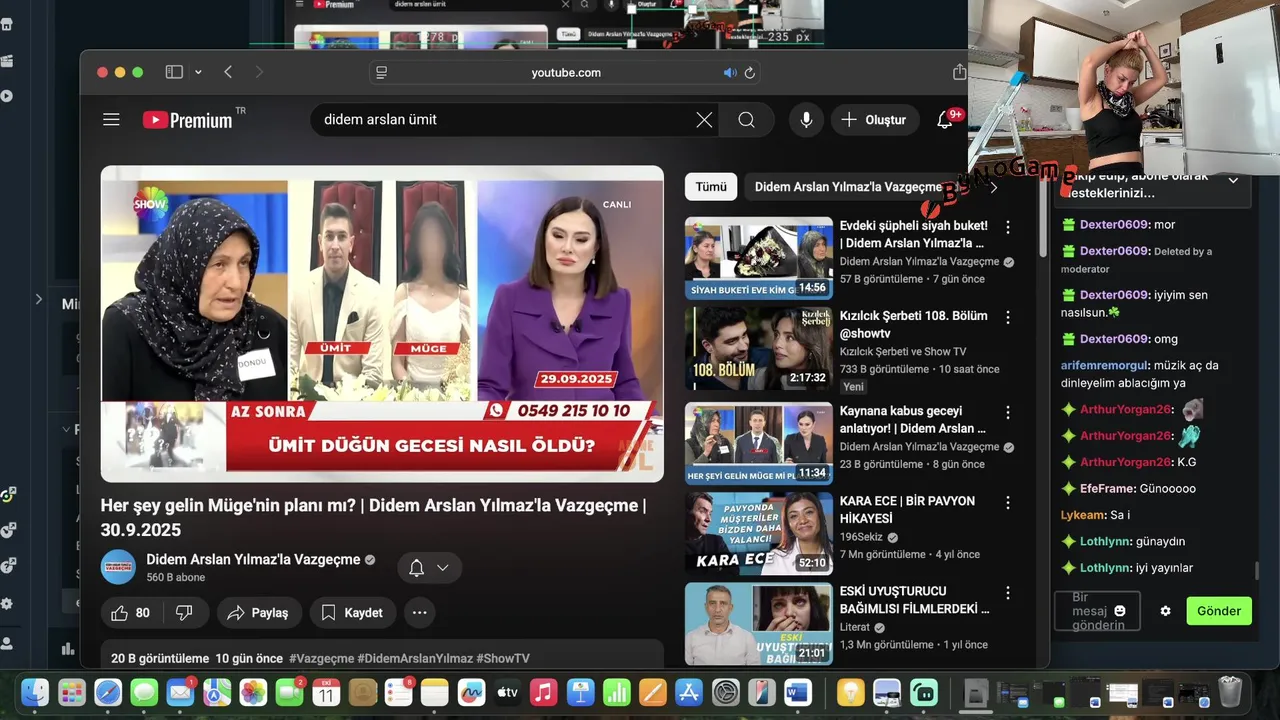Open Finder from the Dock
This screenshot has height=720, width=1280.
(36, 692)
